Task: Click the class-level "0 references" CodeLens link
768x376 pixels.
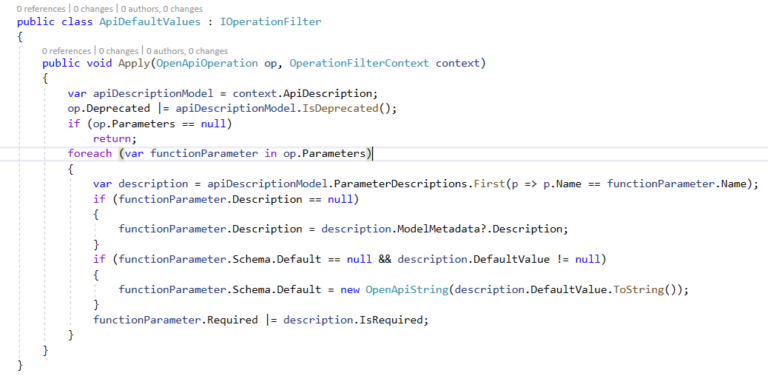Action: [39, 9]
